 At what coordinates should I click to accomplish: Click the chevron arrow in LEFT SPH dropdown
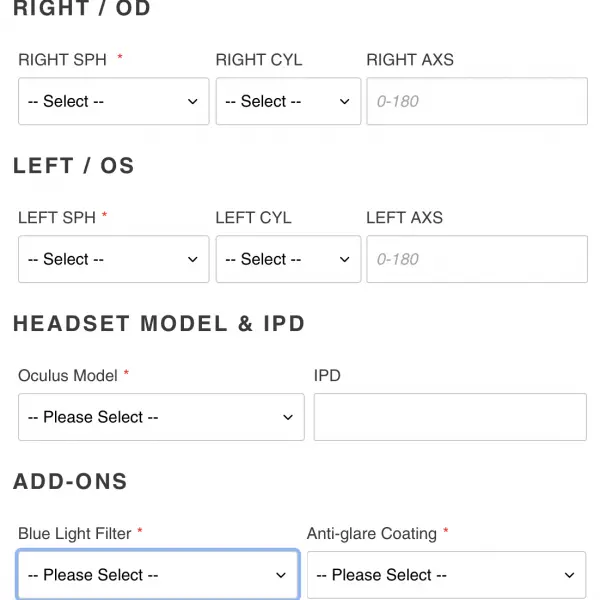click(193, 260)
